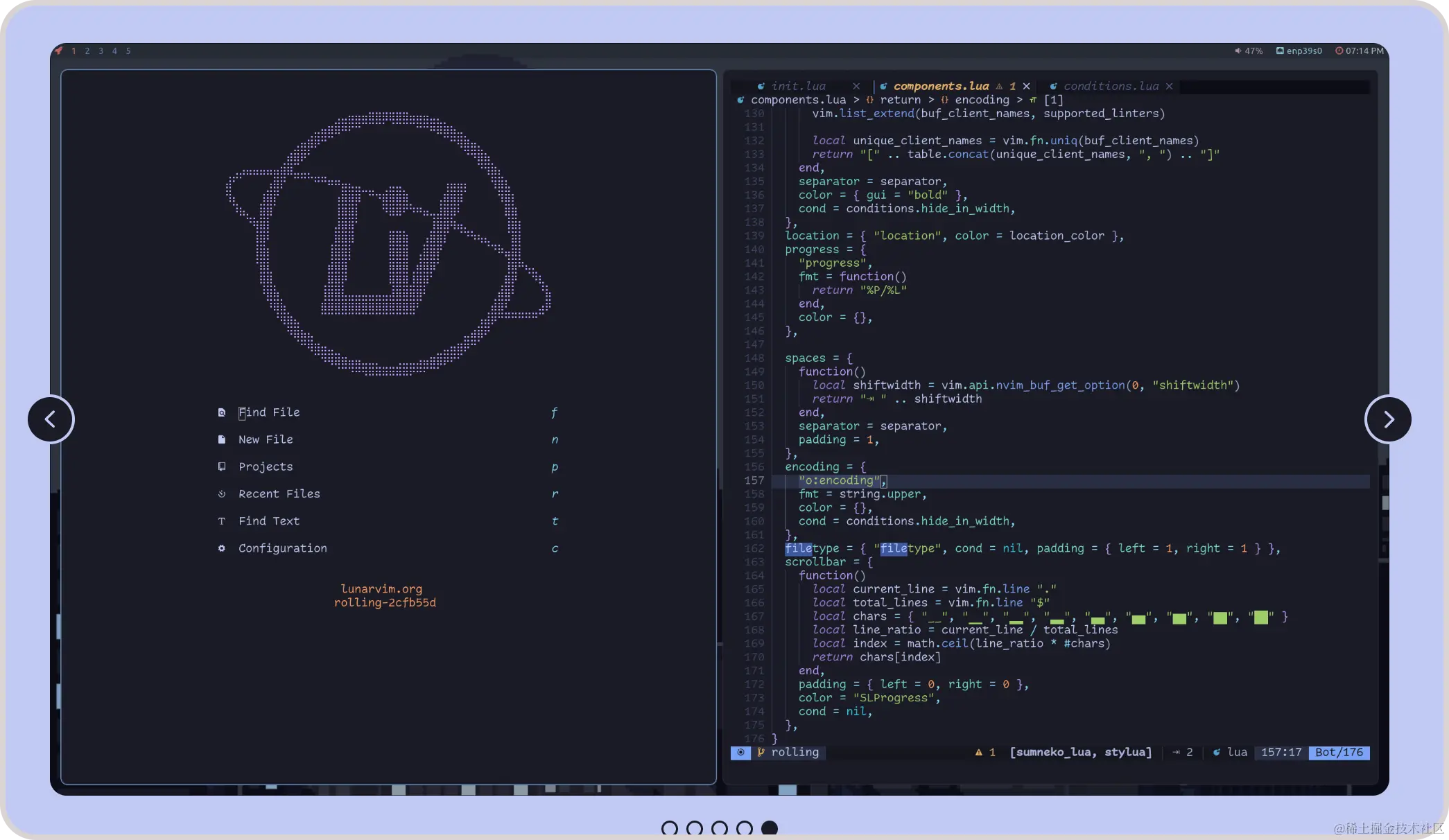
Task: Switch to workspace 1 in top bar
Action: [73, 51]
